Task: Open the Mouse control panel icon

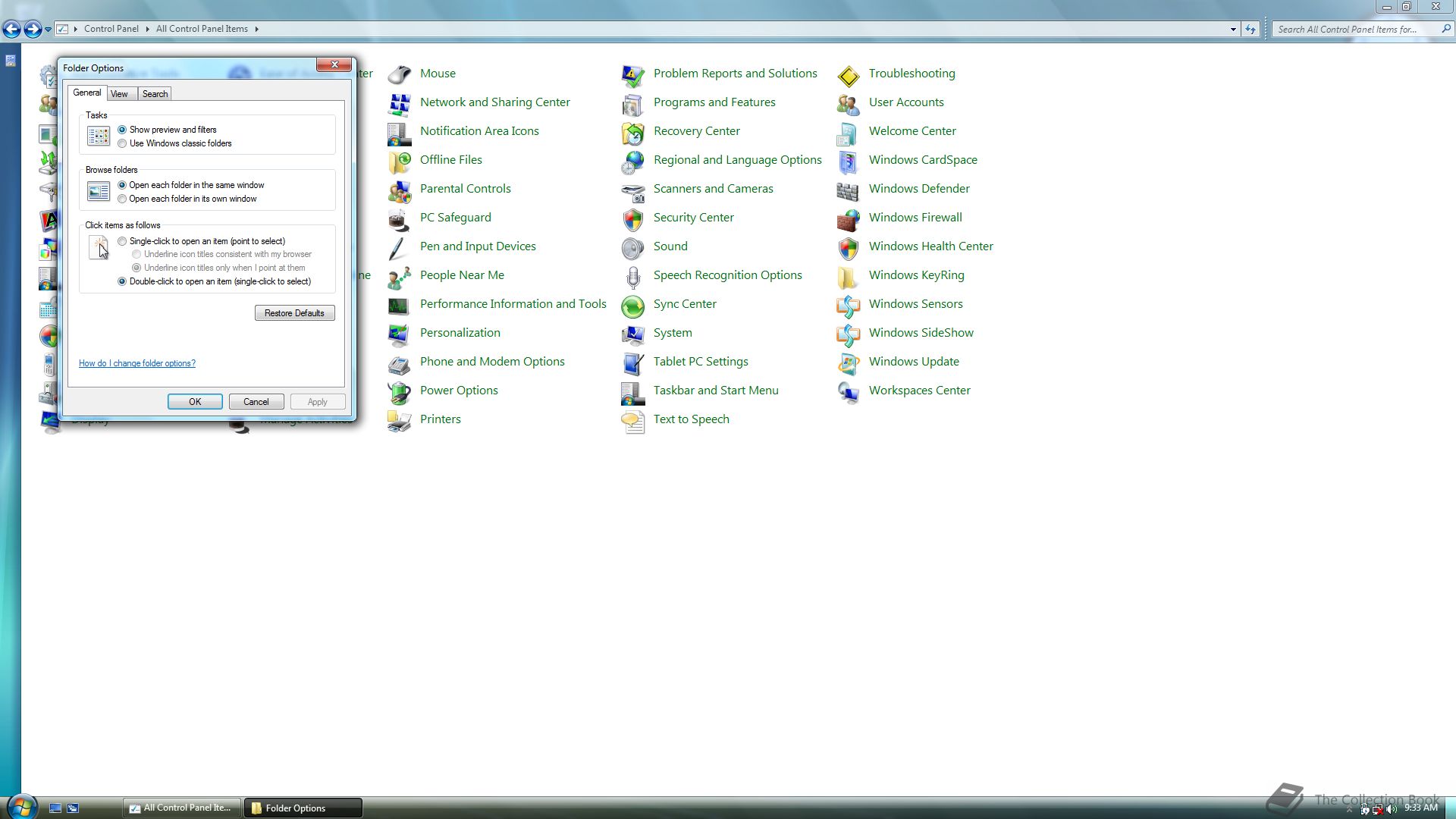Action: [x=400, y=74]
